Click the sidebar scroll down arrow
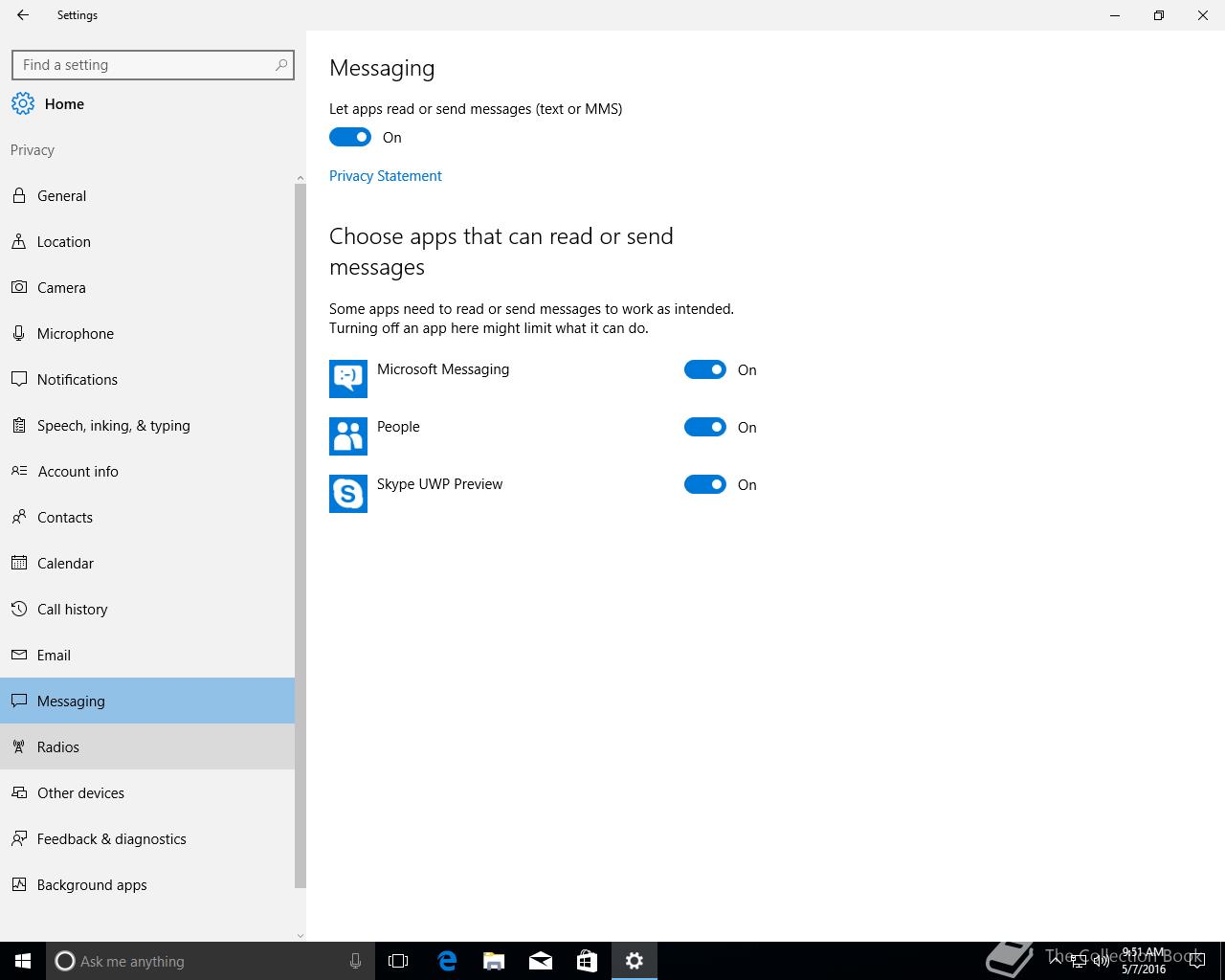Image resolution: width=1225 pixels, height=980 pixels. (301, 935)
